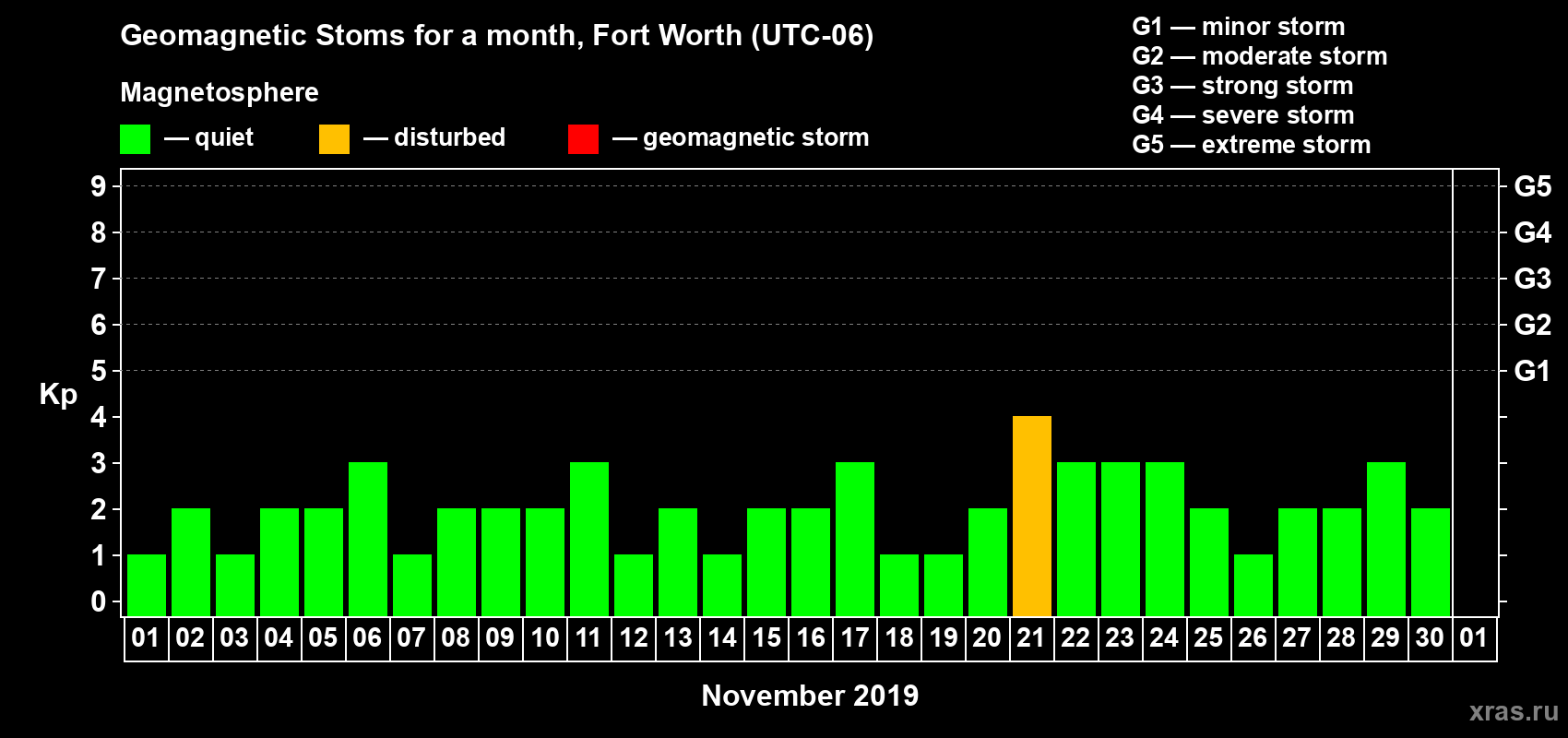Image resolution: width=1568 pixels, height=738 pixels.
Task: Click the G5 label on right axis
Action: click(1532, 186)
